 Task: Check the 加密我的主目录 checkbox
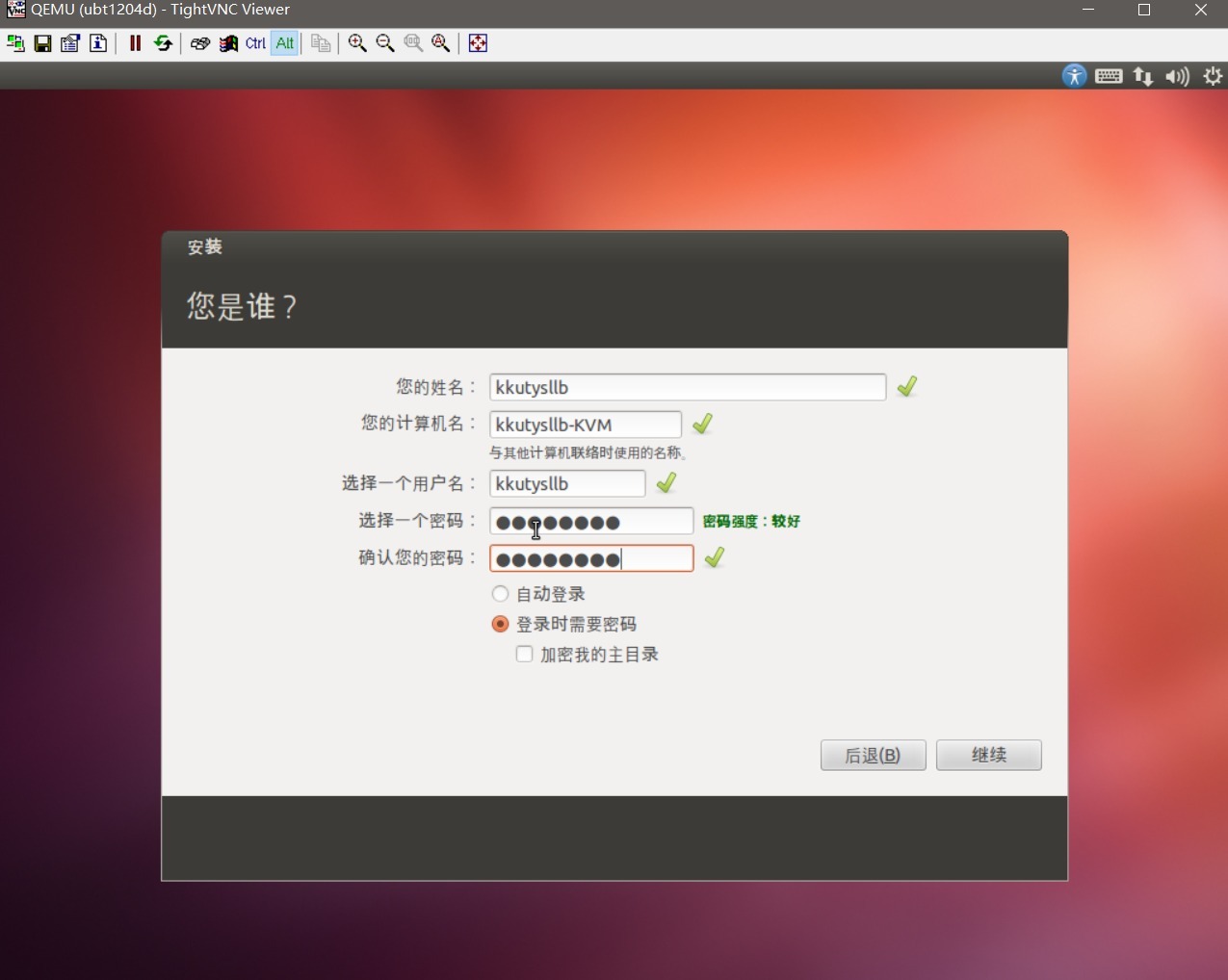tap(524, 655)
